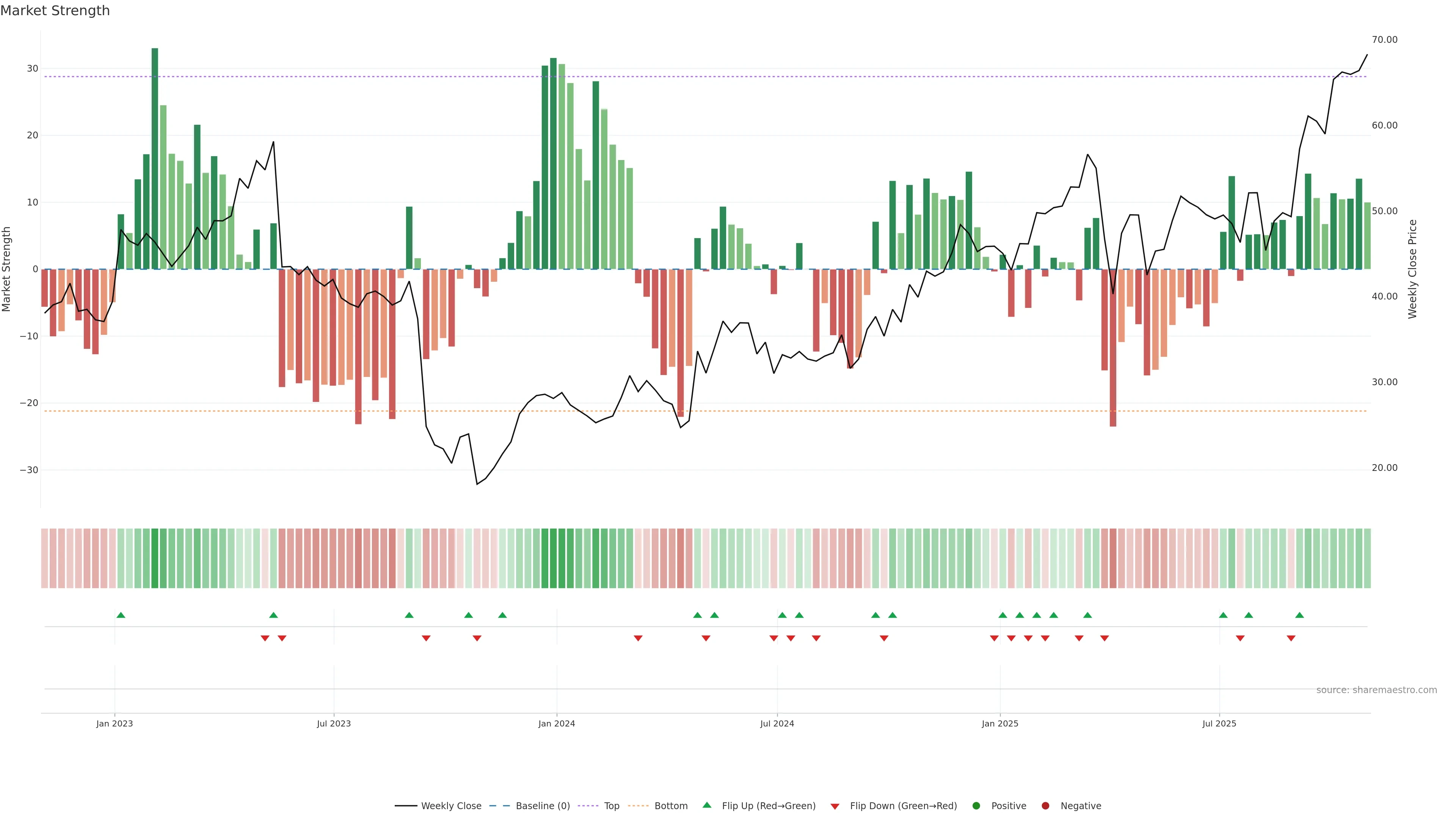The width and height of the screenshot is (1456, 819).
Task: Click the last red flip-down marker after Jul 2025
Action: (1291, 638)
